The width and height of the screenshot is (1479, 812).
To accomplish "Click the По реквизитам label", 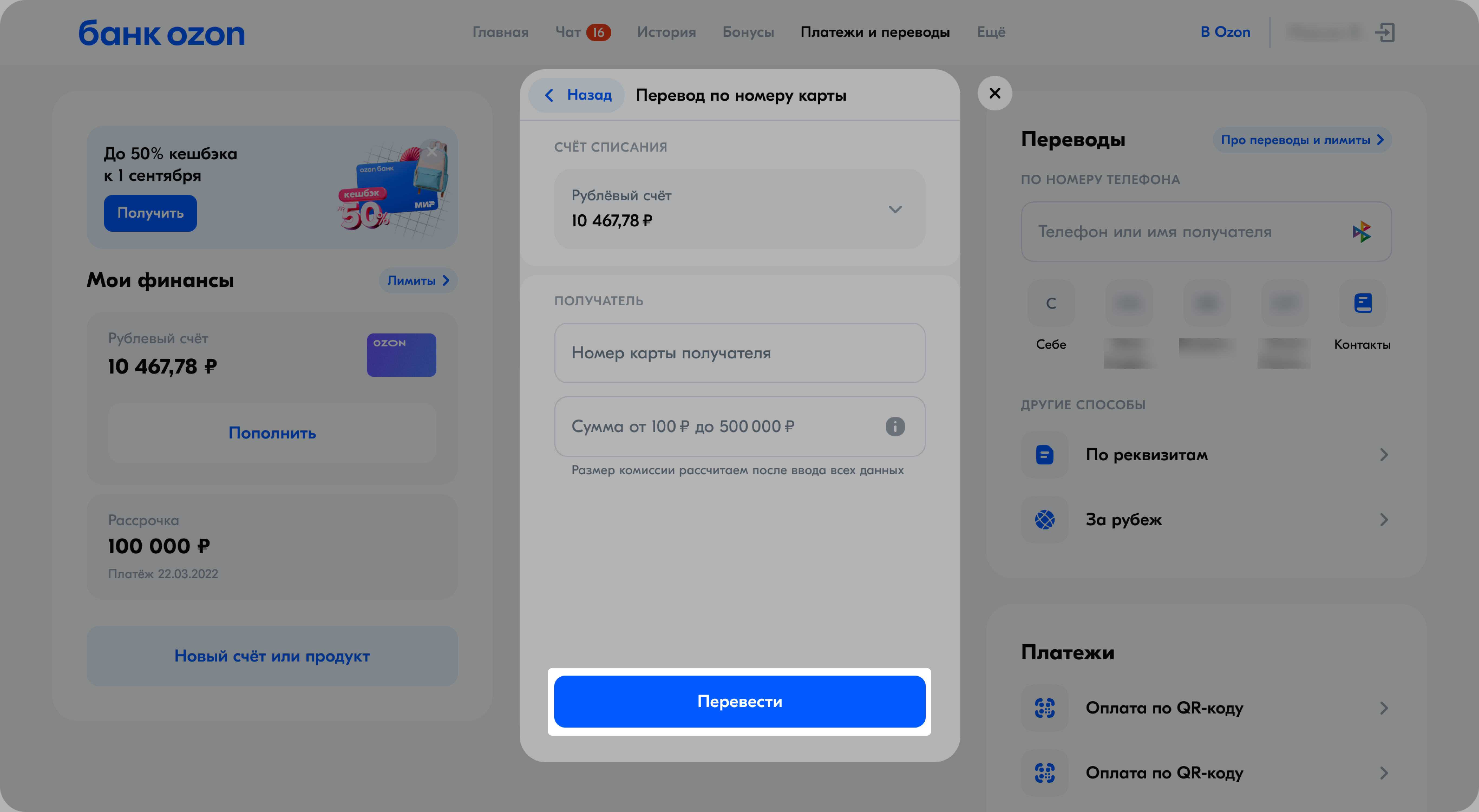I will pos(1147,454).
